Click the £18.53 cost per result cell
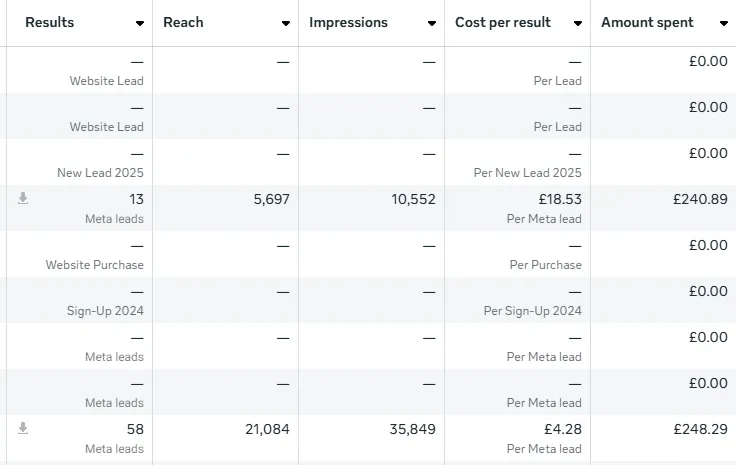Viewport: 736px width, 465px height. coord(558,199)
